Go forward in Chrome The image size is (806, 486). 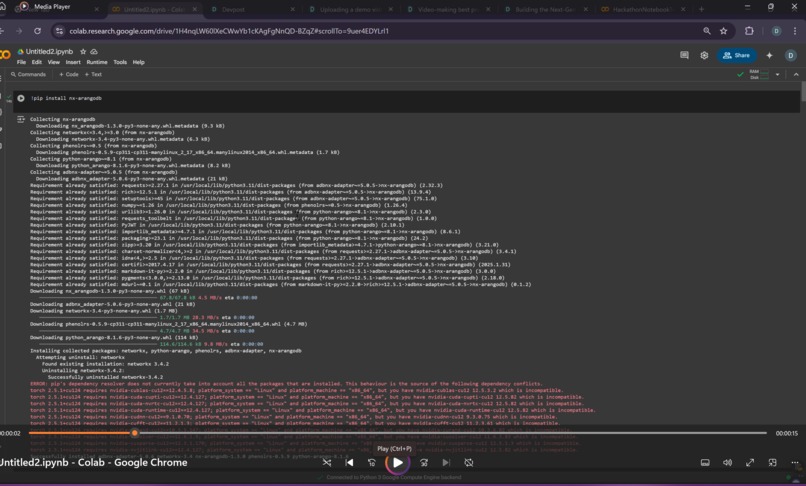point(19,31)
